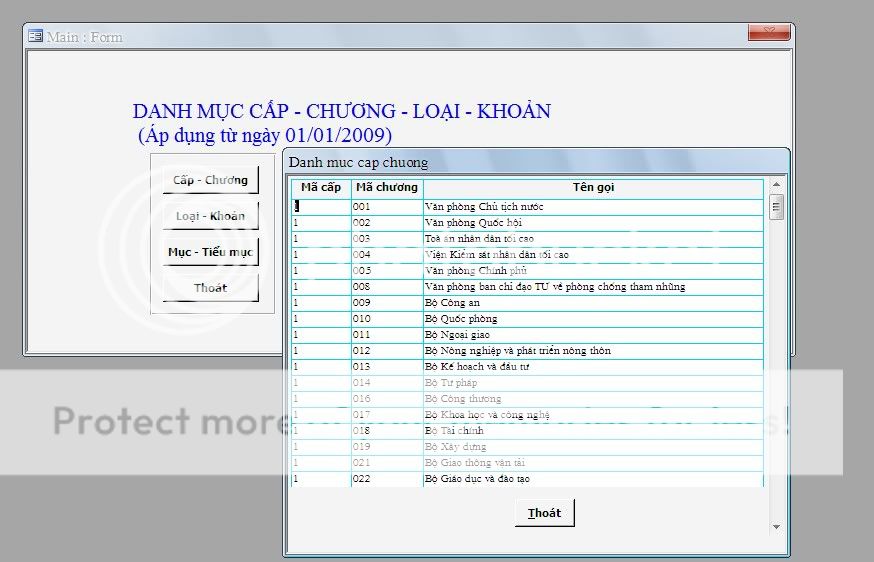
Task: Click the Mã chương column header
Action: pos(386,188)
